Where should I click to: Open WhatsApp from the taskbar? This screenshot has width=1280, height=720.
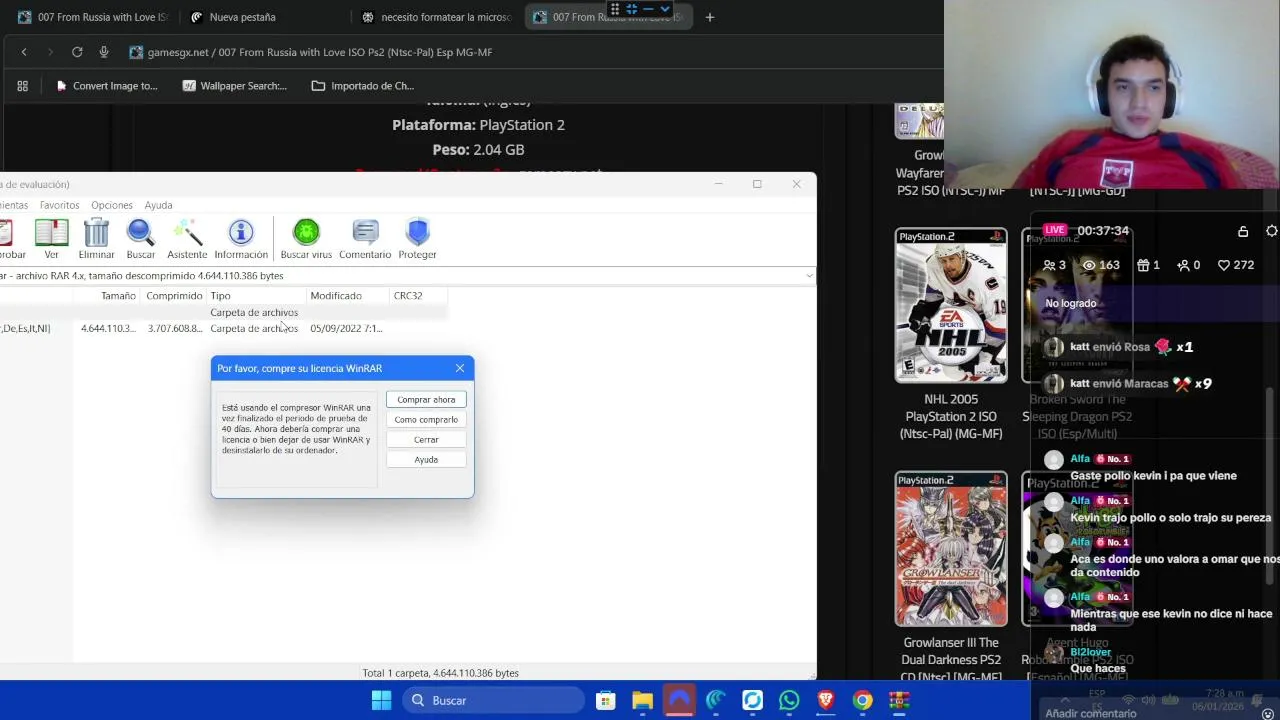[789, 700]
